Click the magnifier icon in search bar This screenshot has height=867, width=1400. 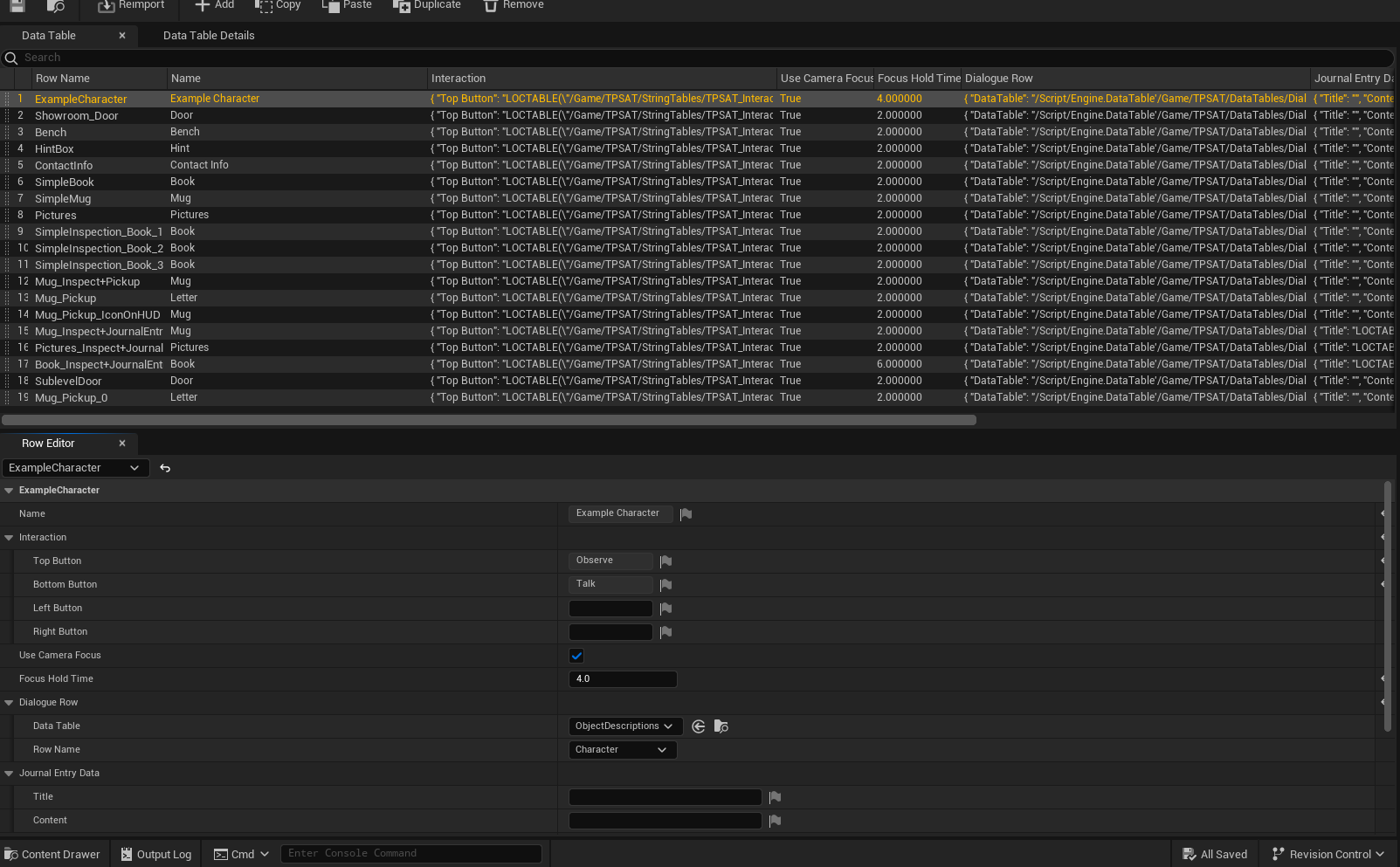point(11,58)
